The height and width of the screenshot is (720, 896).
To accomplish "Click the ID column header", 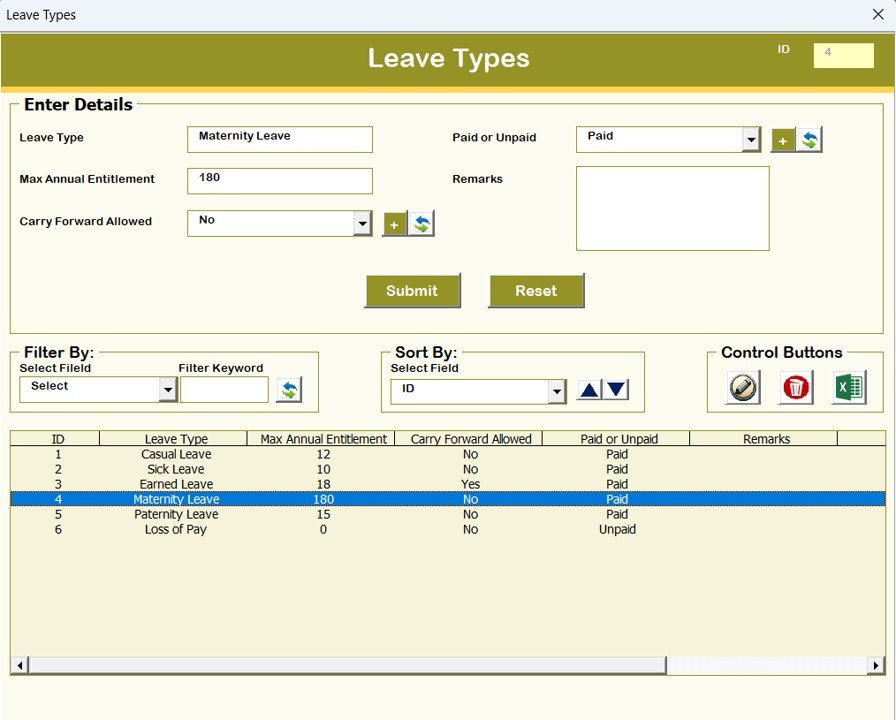I will pyautogui.click(x=57, y=438).
